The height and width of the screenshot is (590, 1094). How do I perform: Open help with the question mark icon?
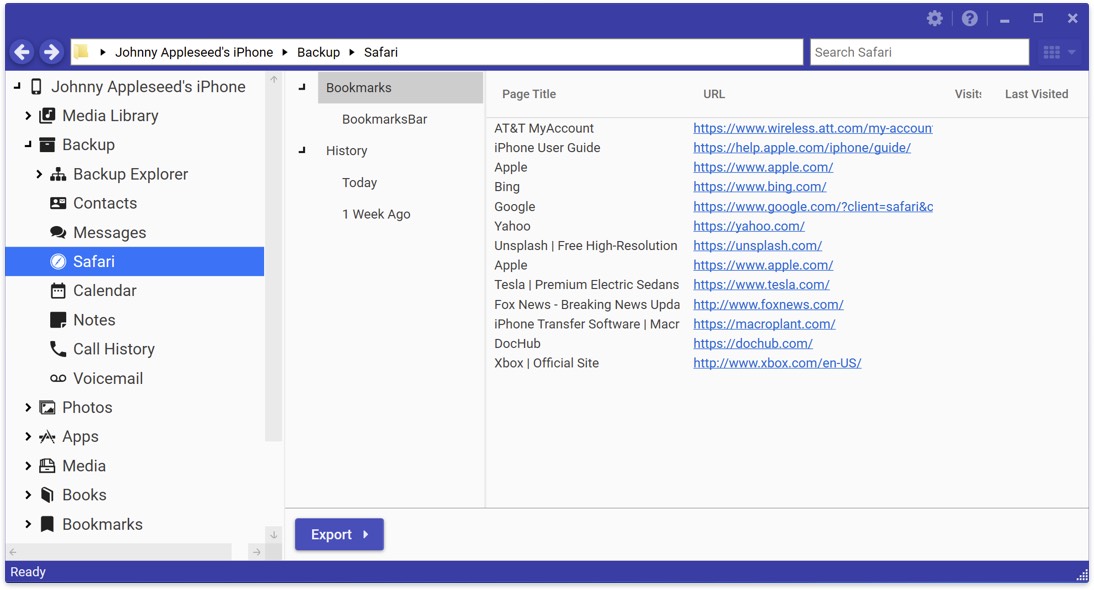coord(969,19)
